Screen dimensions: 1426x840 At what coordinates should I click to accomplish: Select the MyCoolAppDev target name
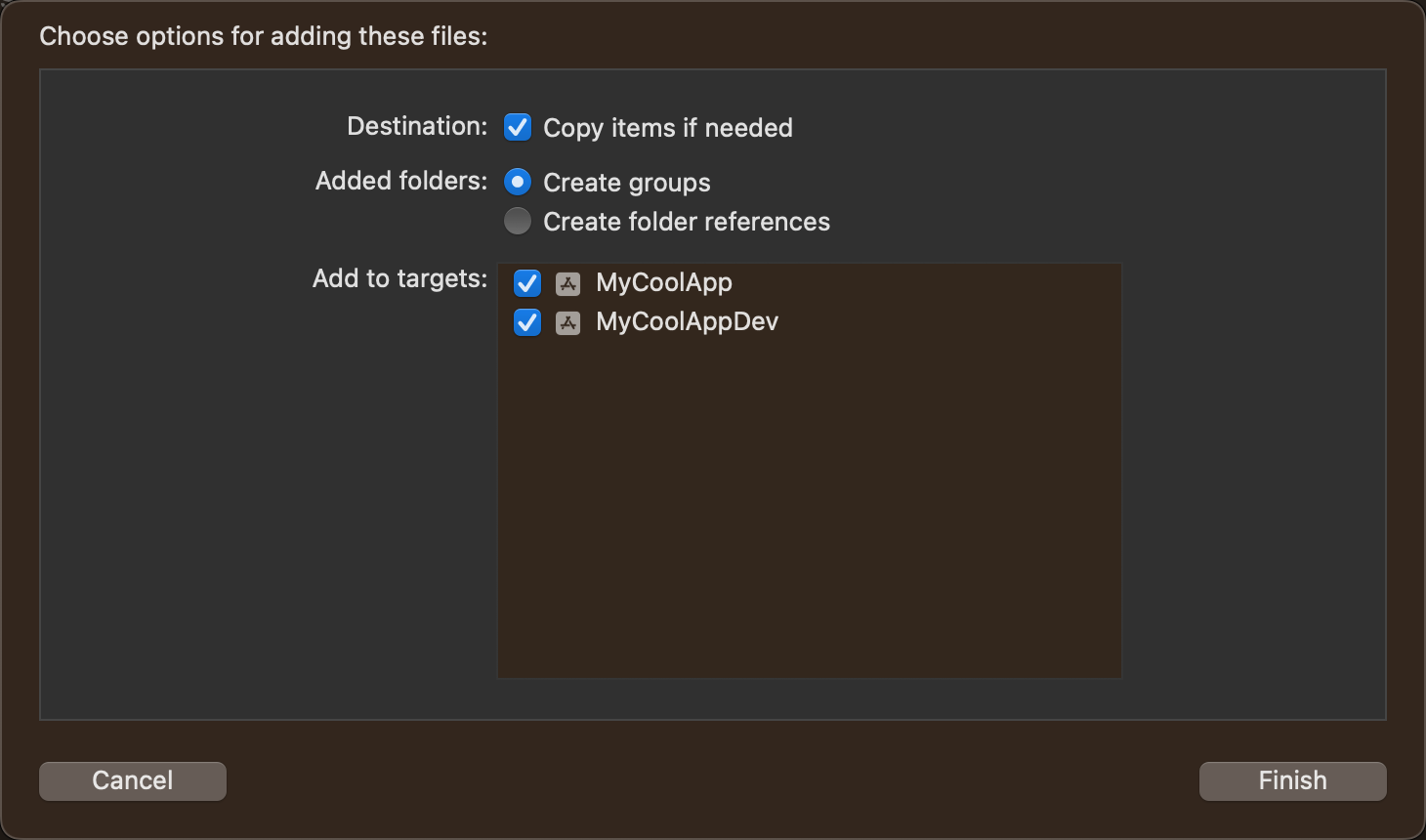tap(687, 322)
